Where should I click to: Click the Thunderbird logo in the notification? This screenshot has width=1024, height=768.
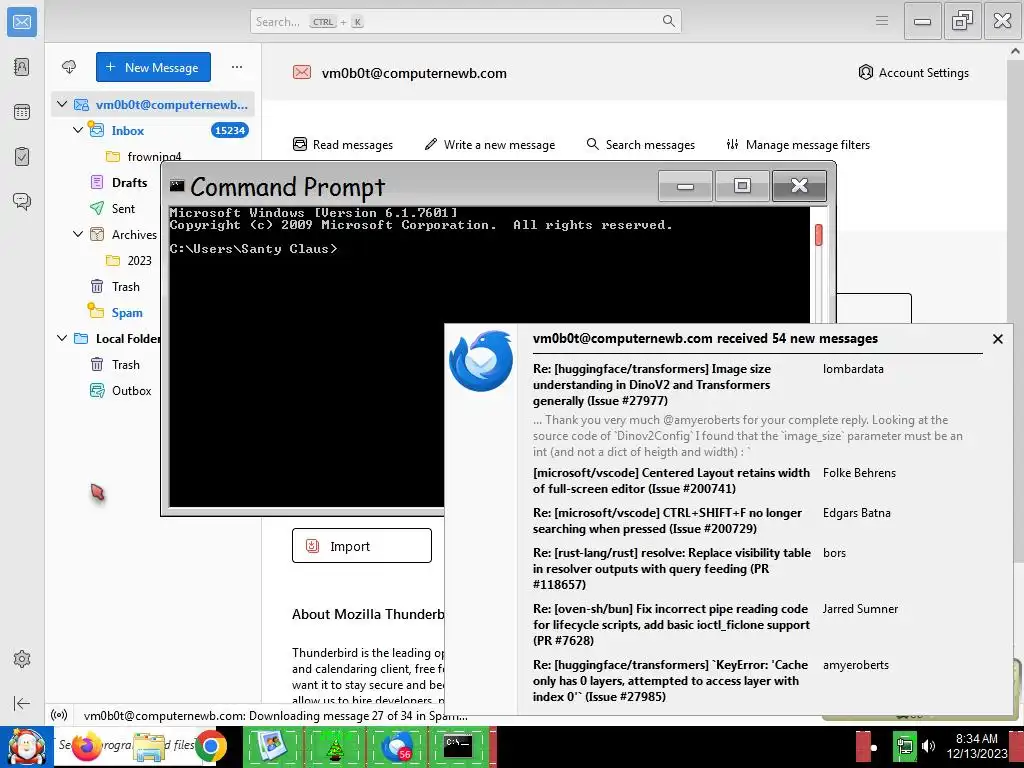click(x=481, y=361)
